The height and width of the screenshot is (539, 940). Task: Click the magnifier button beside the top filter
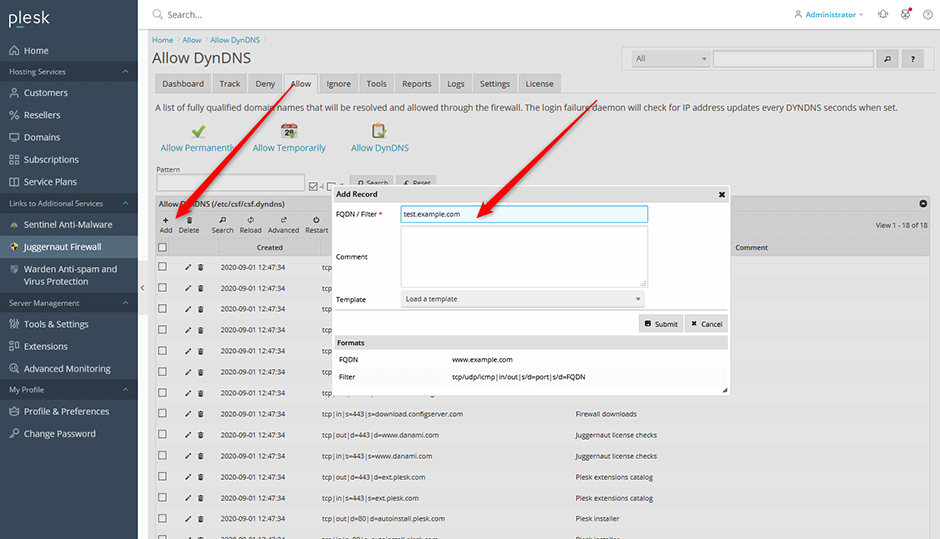tap(887, 59)
